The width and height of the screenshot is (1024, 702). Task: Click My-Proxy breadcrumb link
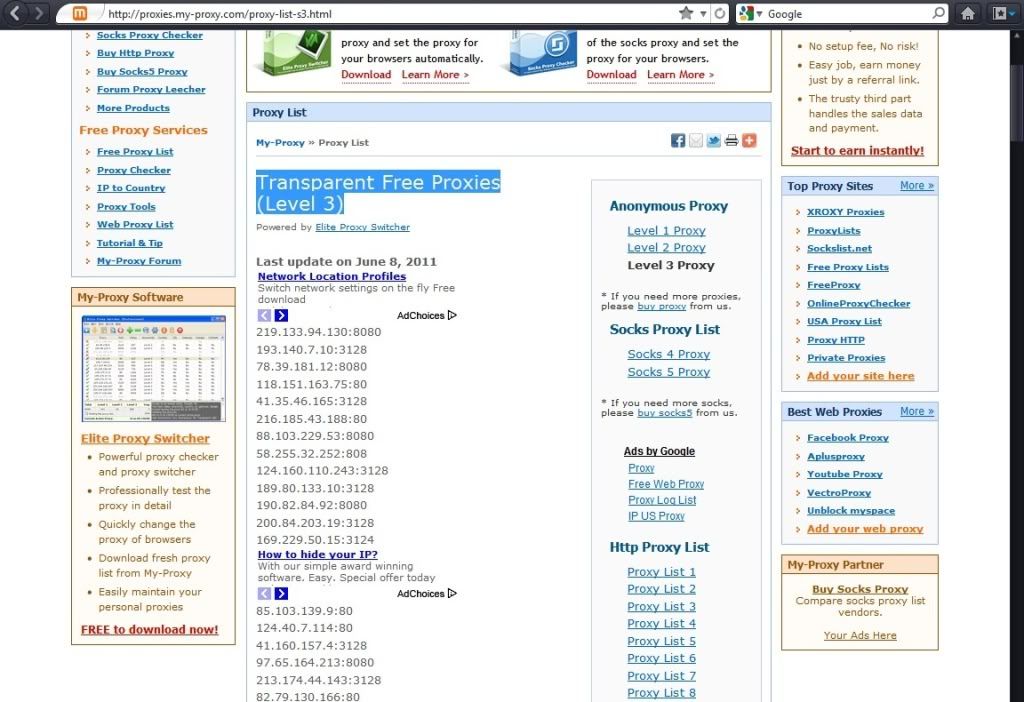[280, 142]
